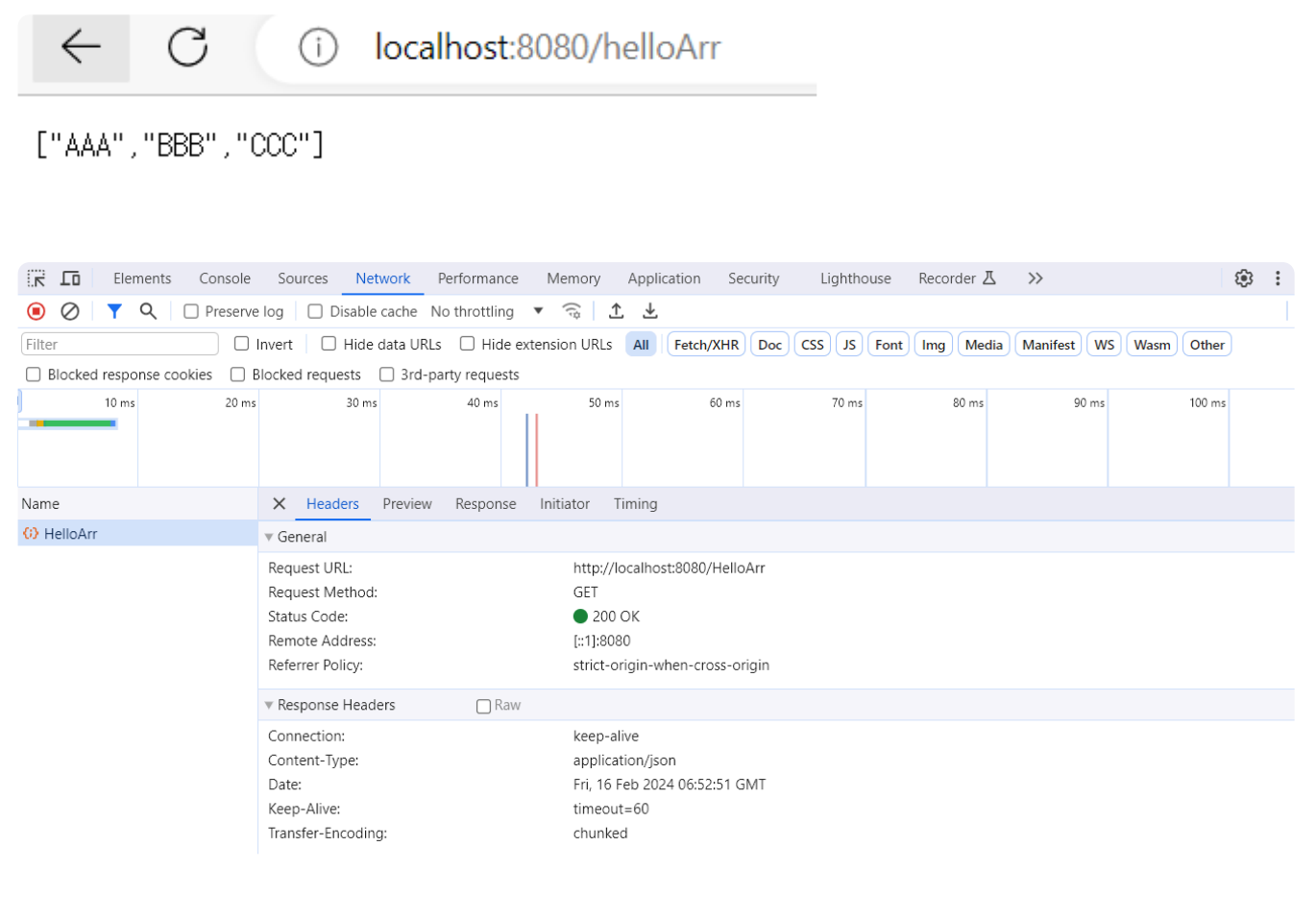Toggle Raw response headers checkbox
This screenshot has height=919, width=1316.
pyautogui.click(x=484, y=706)
